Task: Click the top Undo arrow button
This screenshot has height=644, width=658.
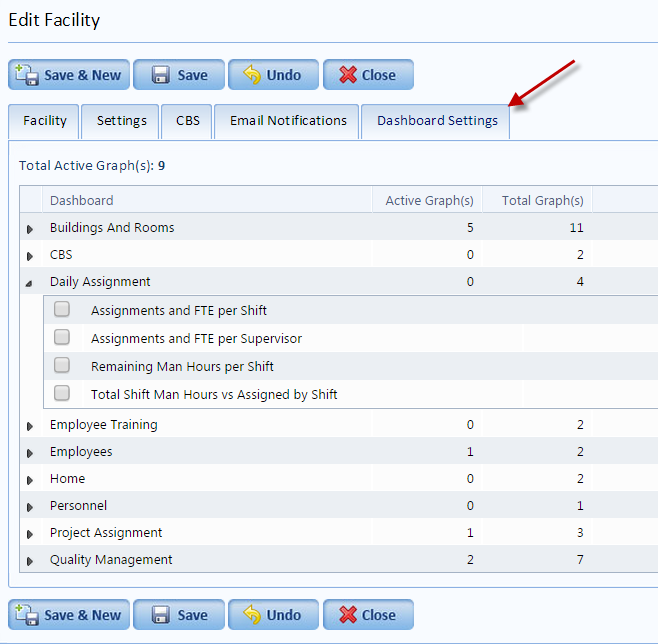Action: click(x=272, y=75)
